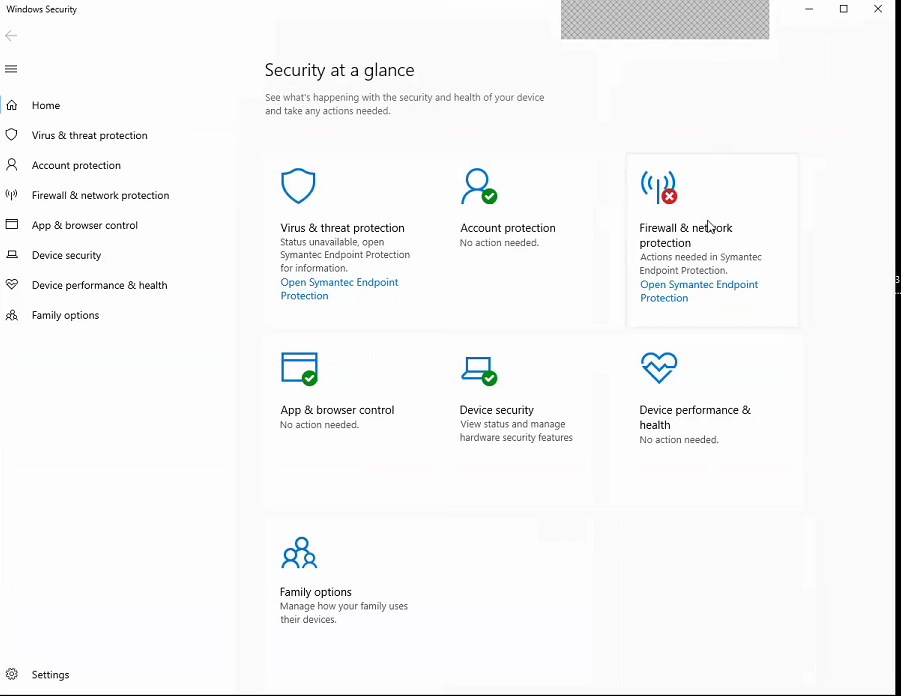Viewport: 901px width, 696px height.
Task: Click the Home house icon in sidebar
Action: click(x=11, y=105)
